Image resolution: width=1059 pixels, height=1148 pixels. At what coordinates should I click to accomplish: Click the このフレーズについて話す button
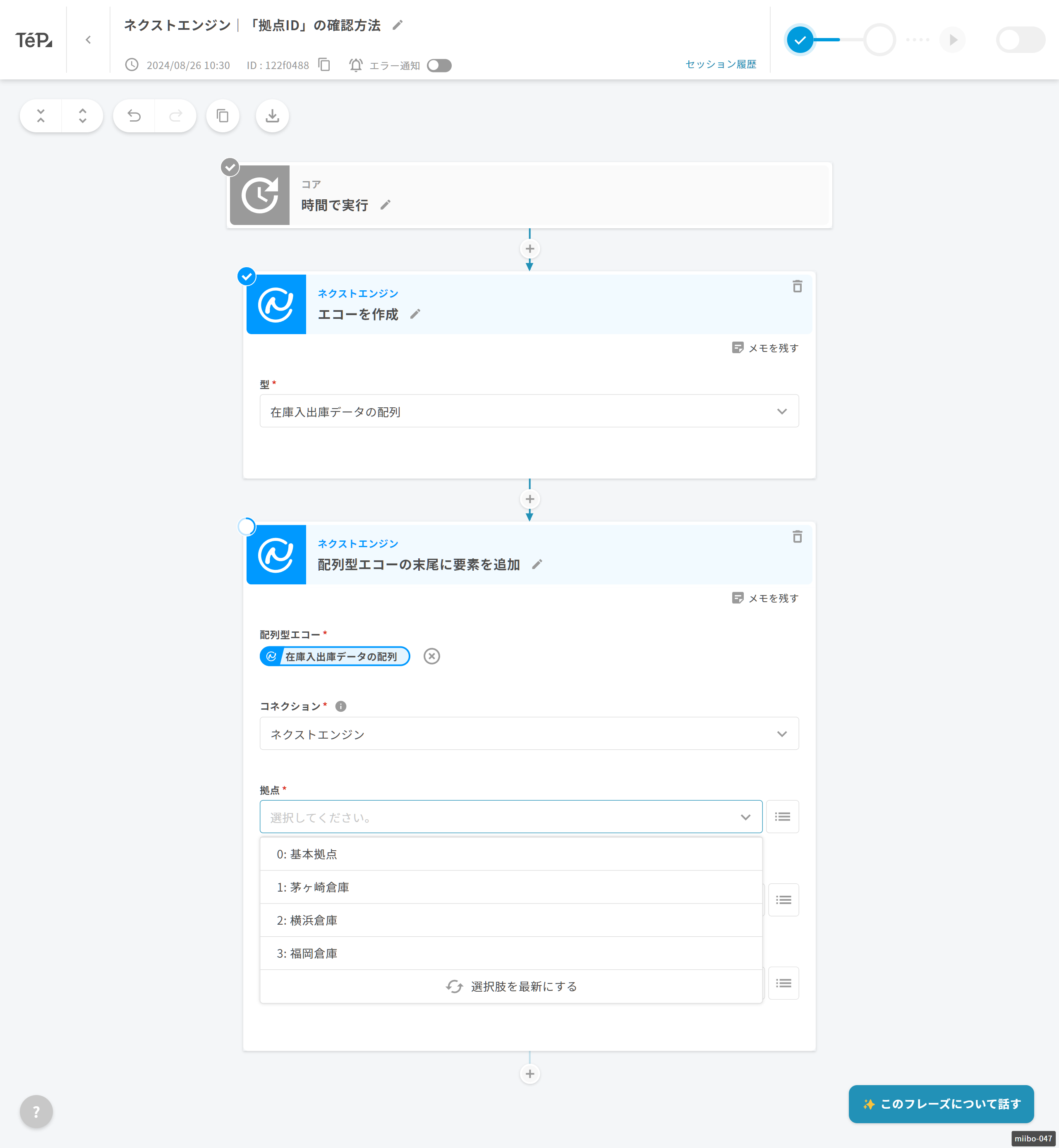[x=941, y=1104]
